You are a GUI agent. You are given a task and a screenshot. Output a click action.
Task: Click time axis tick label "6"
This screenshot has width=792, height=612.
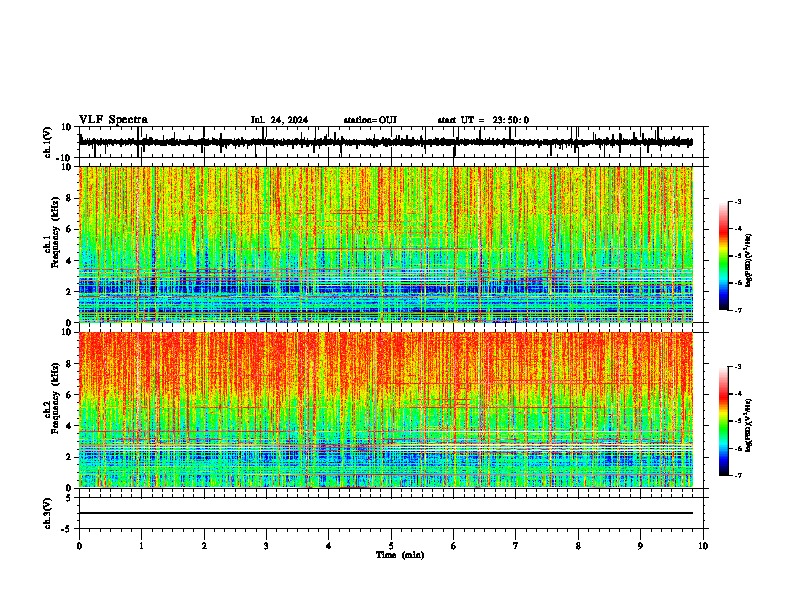(453, 546)
